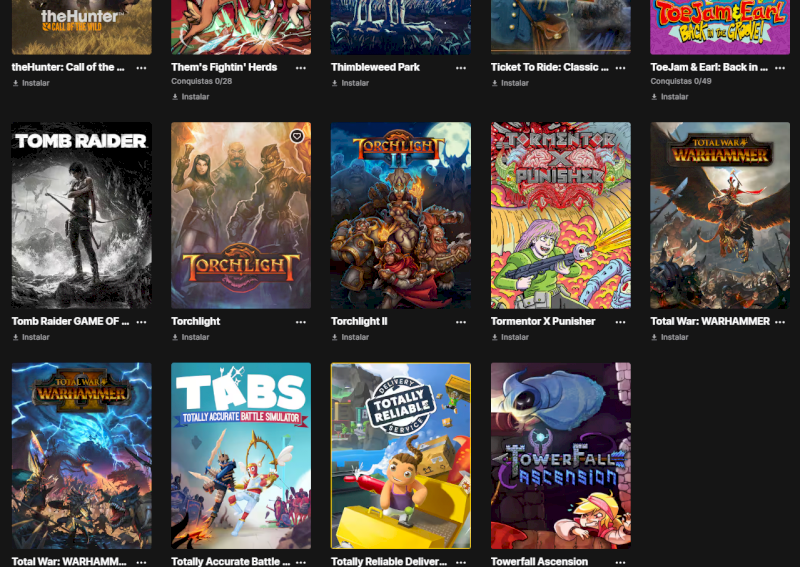Open the three-dot menu for Torchlight

click(301, 322)
